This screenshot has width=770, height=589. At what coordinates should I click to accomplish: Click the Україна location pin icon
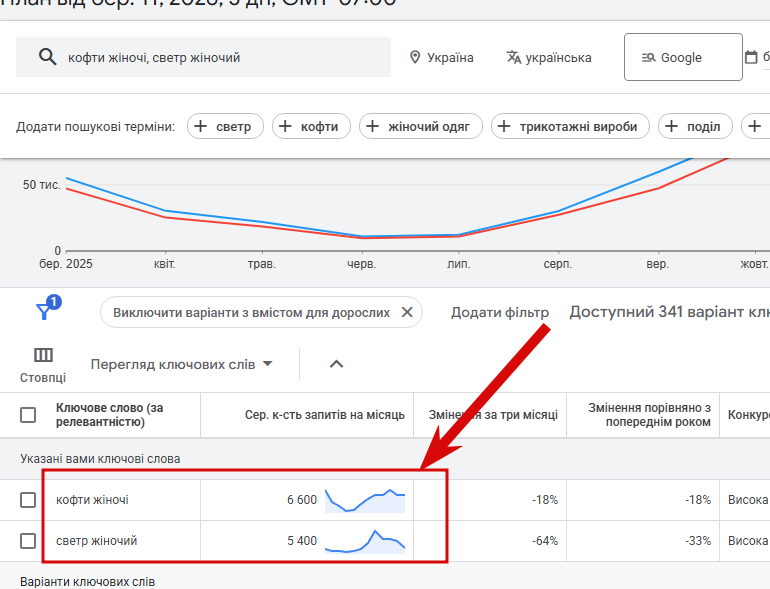pyautogui.click(x=415, y=57)
